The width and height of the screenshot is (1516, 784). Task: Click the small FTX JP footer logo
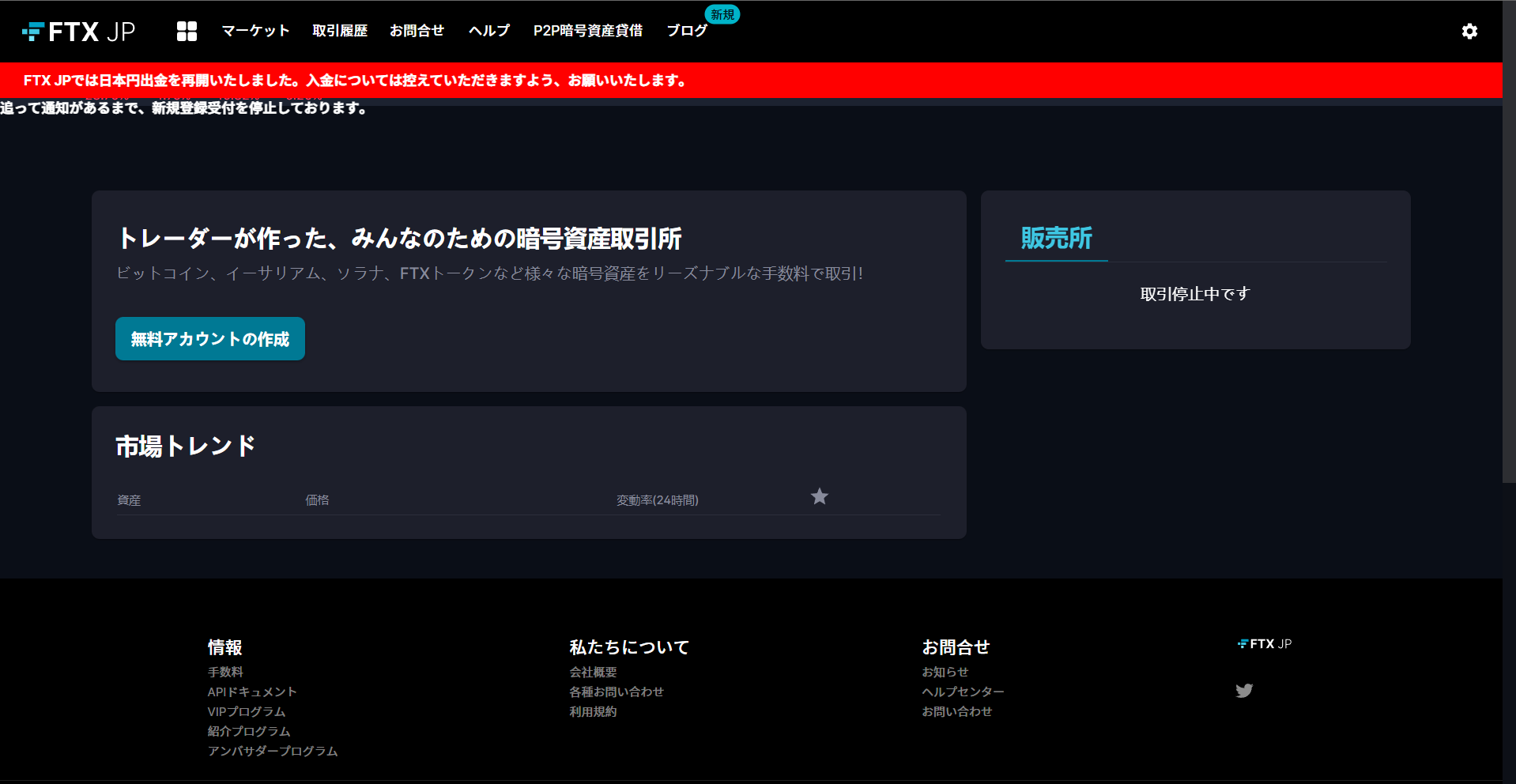point(1265,644)
